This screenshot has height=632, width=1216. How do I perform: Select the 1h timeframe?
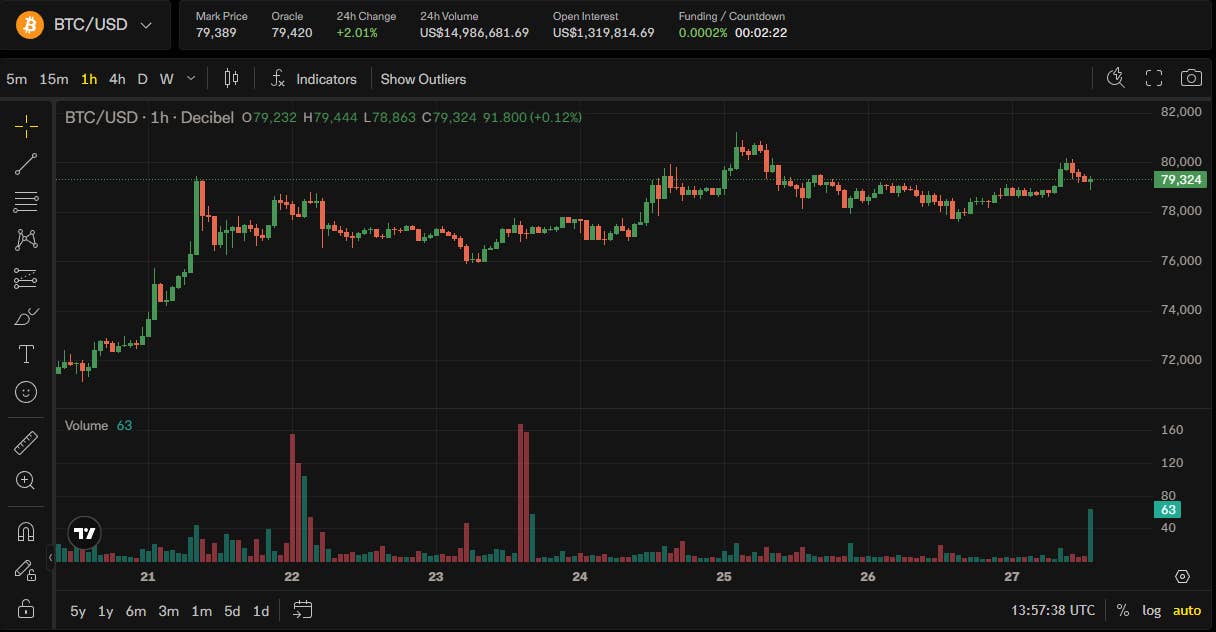coord(89,79)
